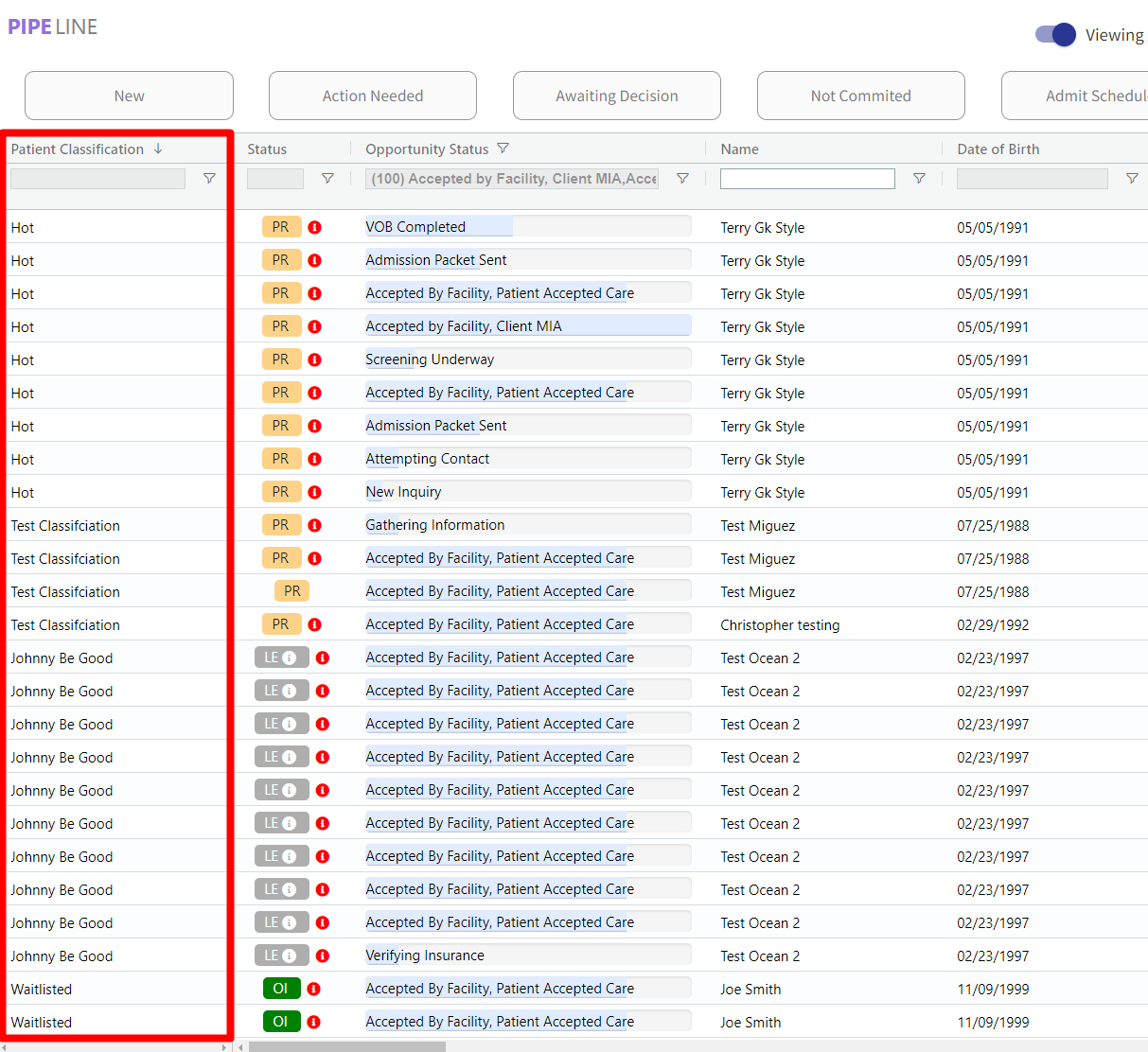
Task: Sort by Opportunity Status column header
Action: click(427, 149)
